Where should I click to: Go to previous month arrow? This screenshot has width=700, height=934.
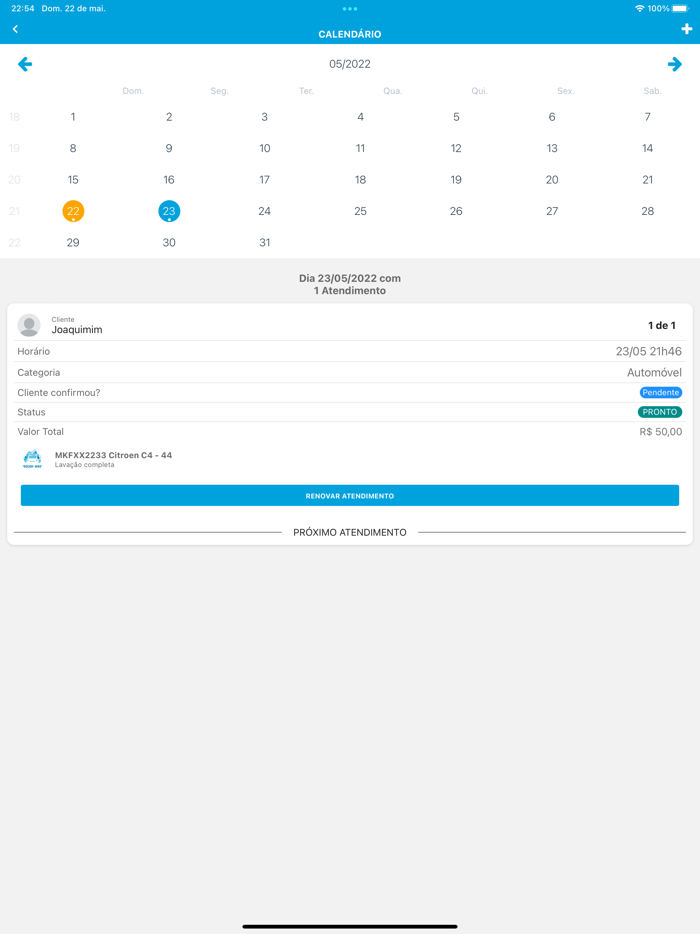25,64
